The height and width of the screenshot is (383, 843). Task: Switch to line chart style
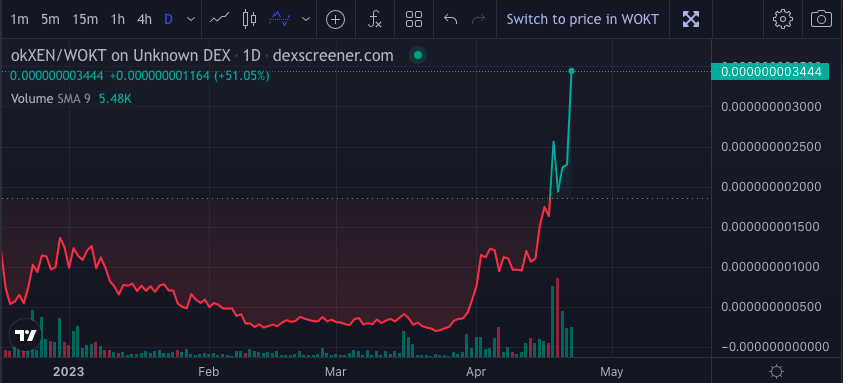pyautogui.click(x=219, y=20)
